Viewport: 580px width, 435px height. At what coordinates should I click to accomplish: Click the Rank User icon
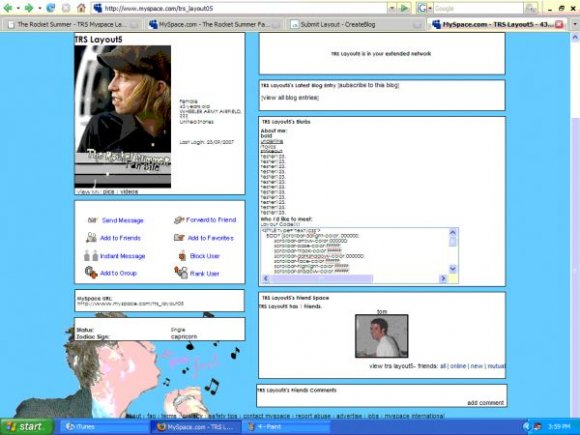point(181,273)
